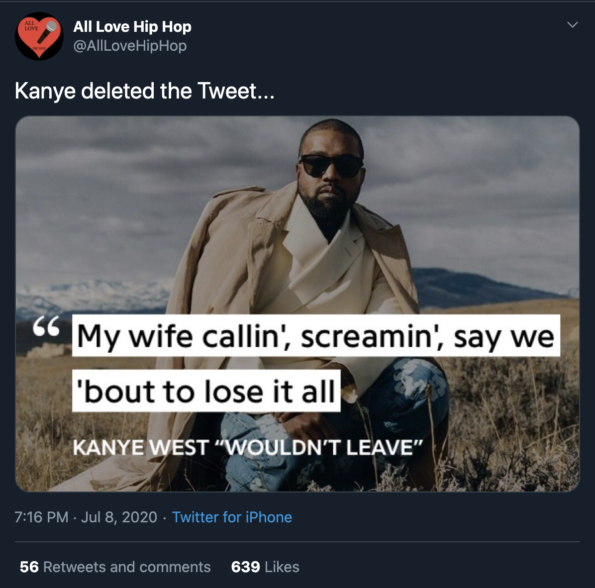View the 639 Likes list
595x588 pixels.
point(265,567)
